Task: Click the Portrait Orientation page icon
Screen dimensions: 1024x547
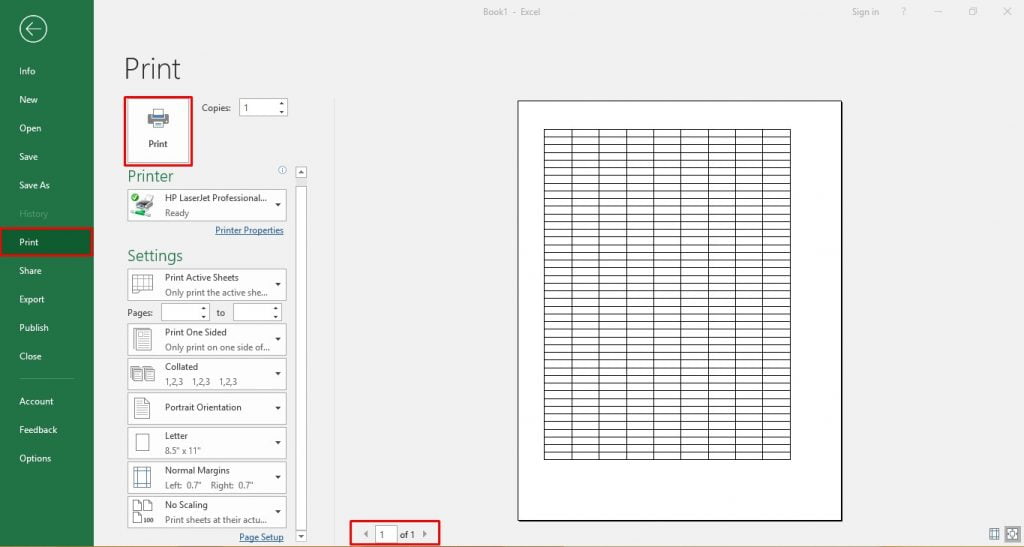Action: coord(142,408)
